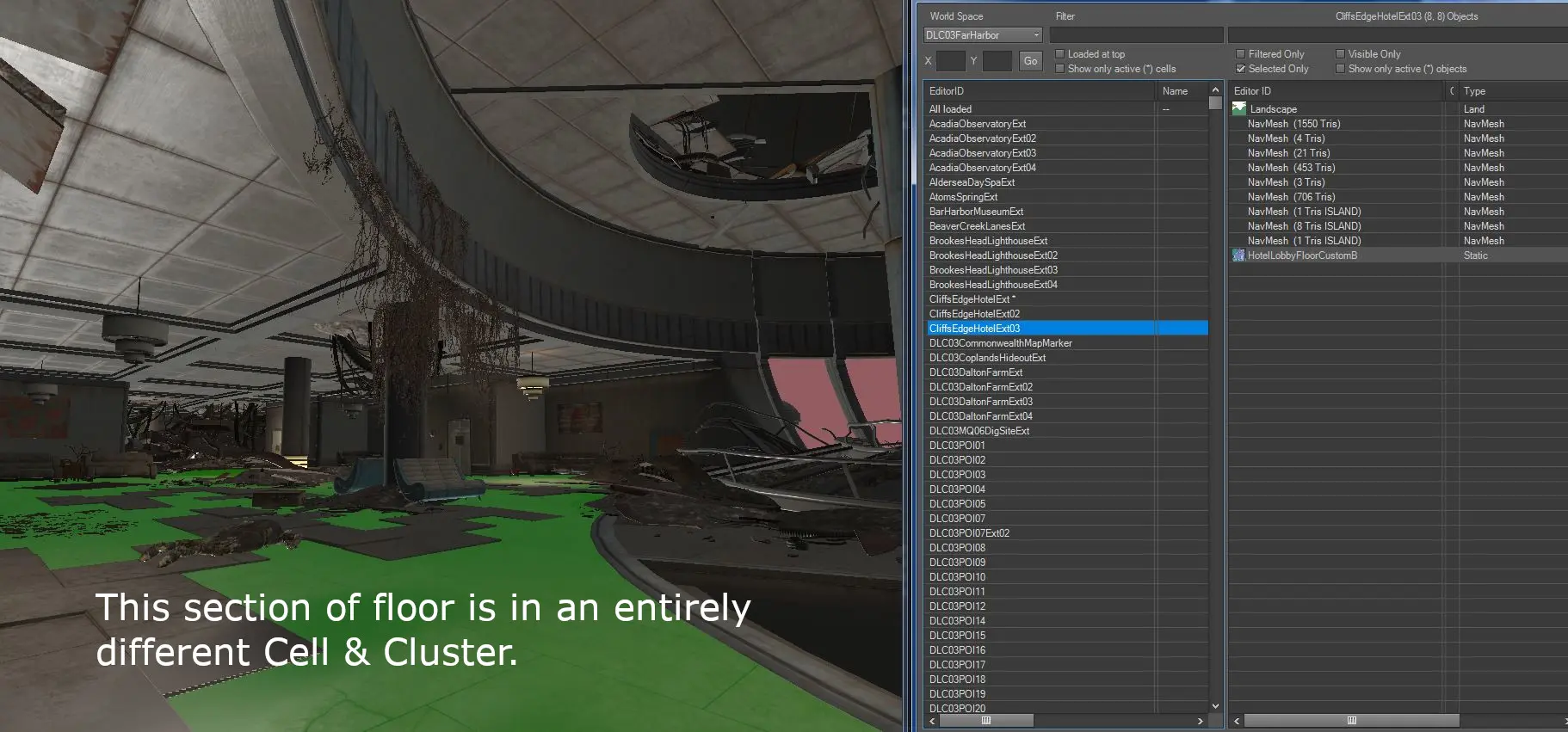The height and width of the screenshot is (732, 1568).
Task: Click the cell Filter text field
Action: point(1136,35)
